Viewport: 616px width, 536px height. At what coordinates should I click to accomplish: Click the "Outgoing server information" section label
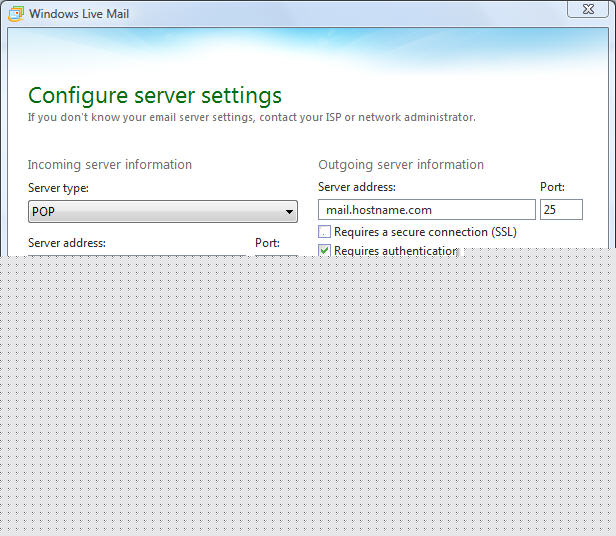(x=400, y=165)
